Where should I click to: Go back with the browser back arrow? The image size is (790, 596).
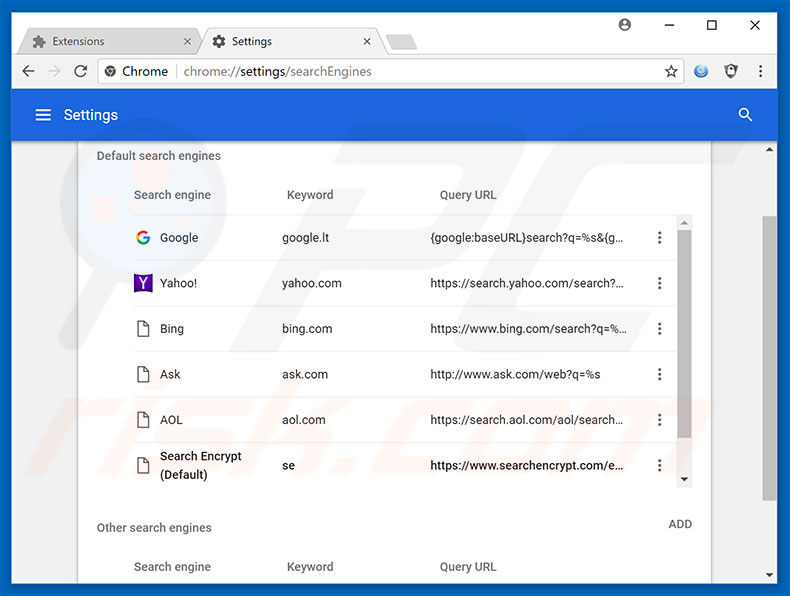[29, 72]
